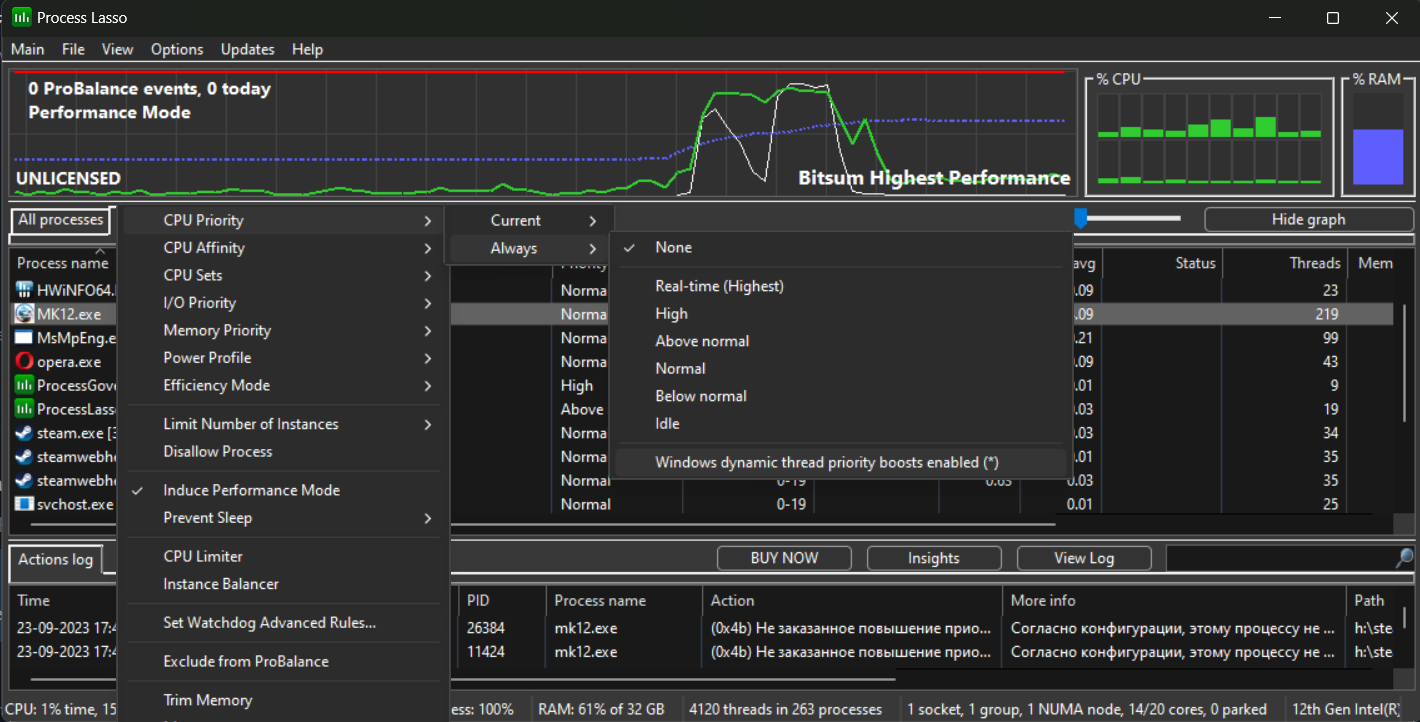Click the ProcessGovernor process icon
This screenshot has width=1420, height=722.
25,385
